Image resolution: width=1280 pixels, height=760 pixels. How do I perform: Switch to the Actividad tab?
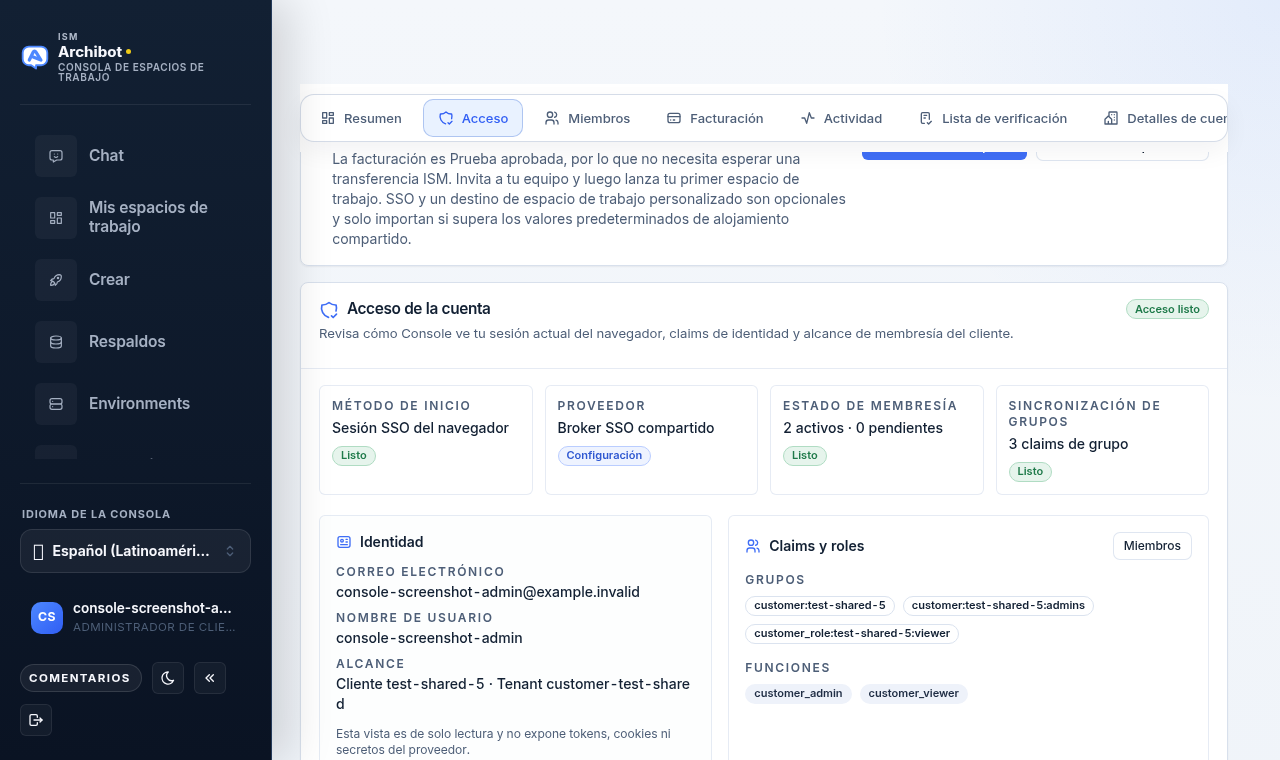(x=841, y=118)
